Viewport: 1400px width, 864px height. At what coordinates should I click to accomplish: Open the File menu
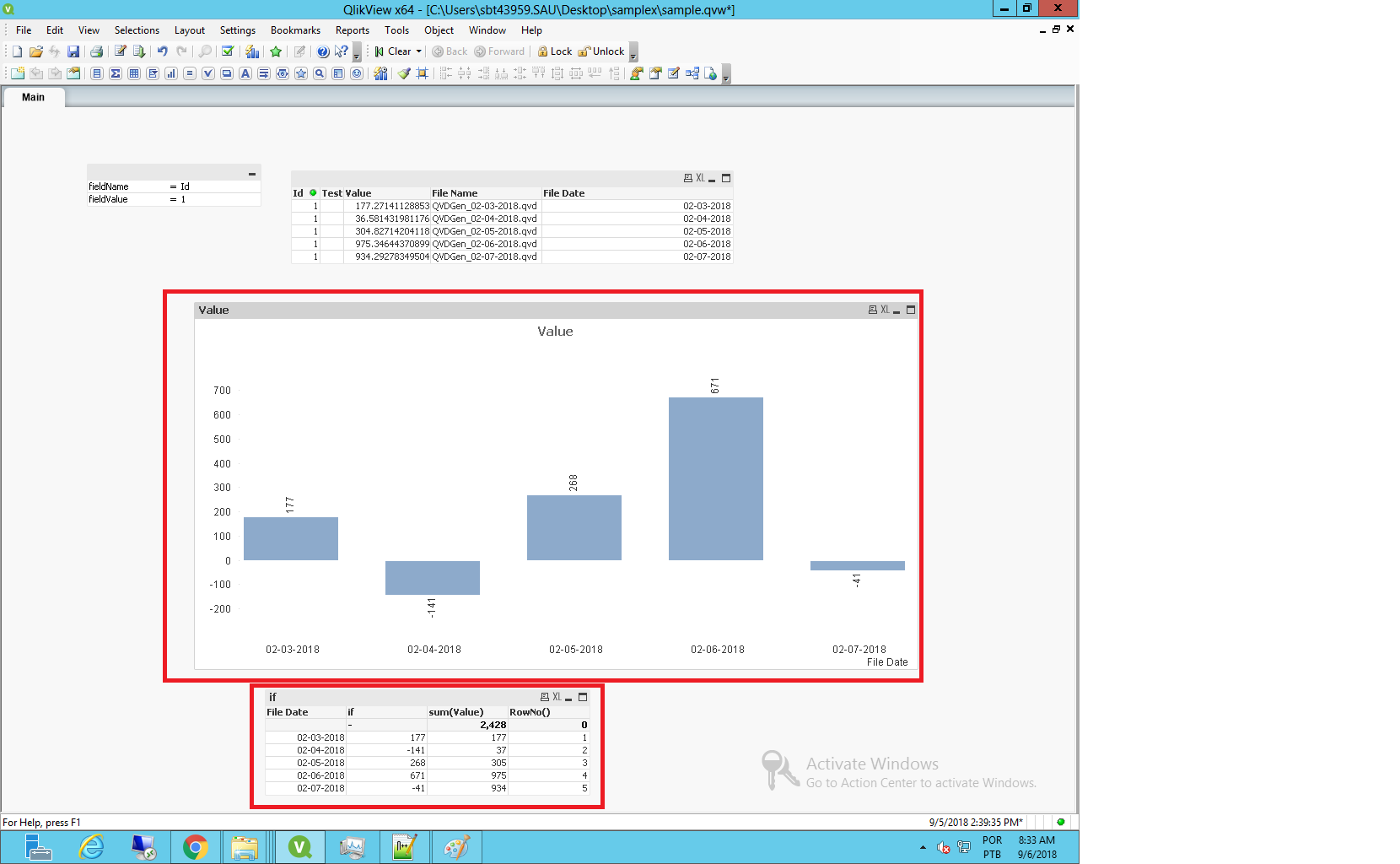[24, 30]
